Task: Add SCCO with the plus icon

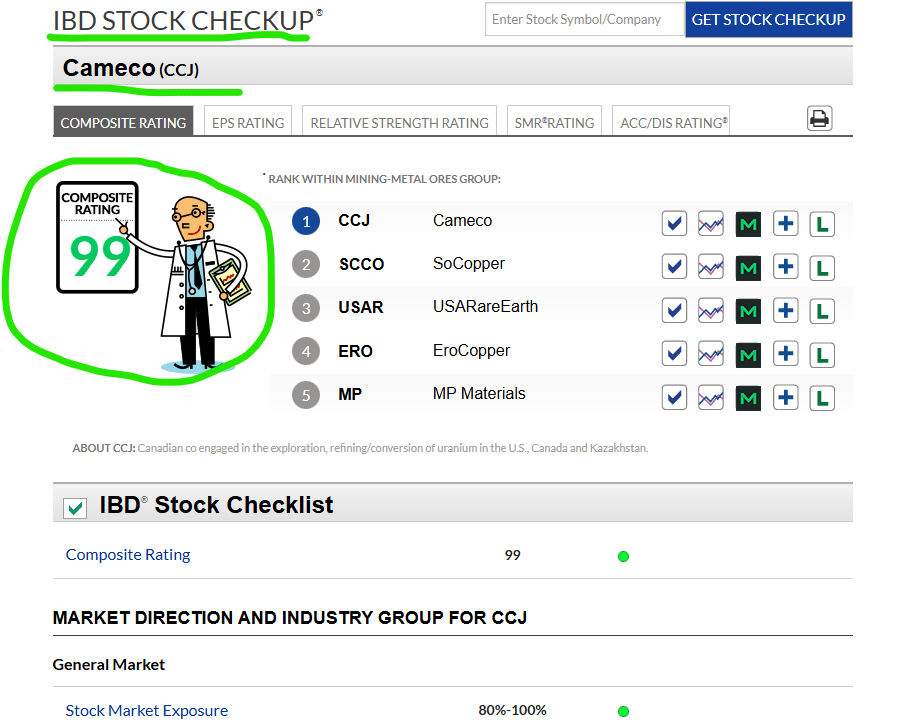Action: pos(785,267)
